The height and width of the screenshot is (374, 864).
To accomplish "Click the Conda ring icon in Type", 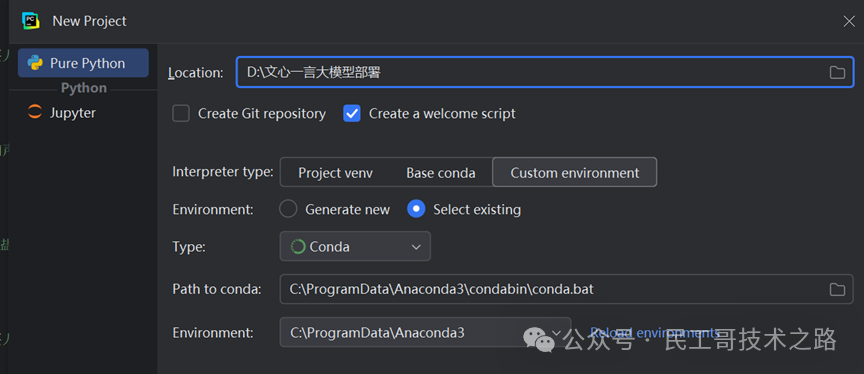I will [x=298, y=247].
